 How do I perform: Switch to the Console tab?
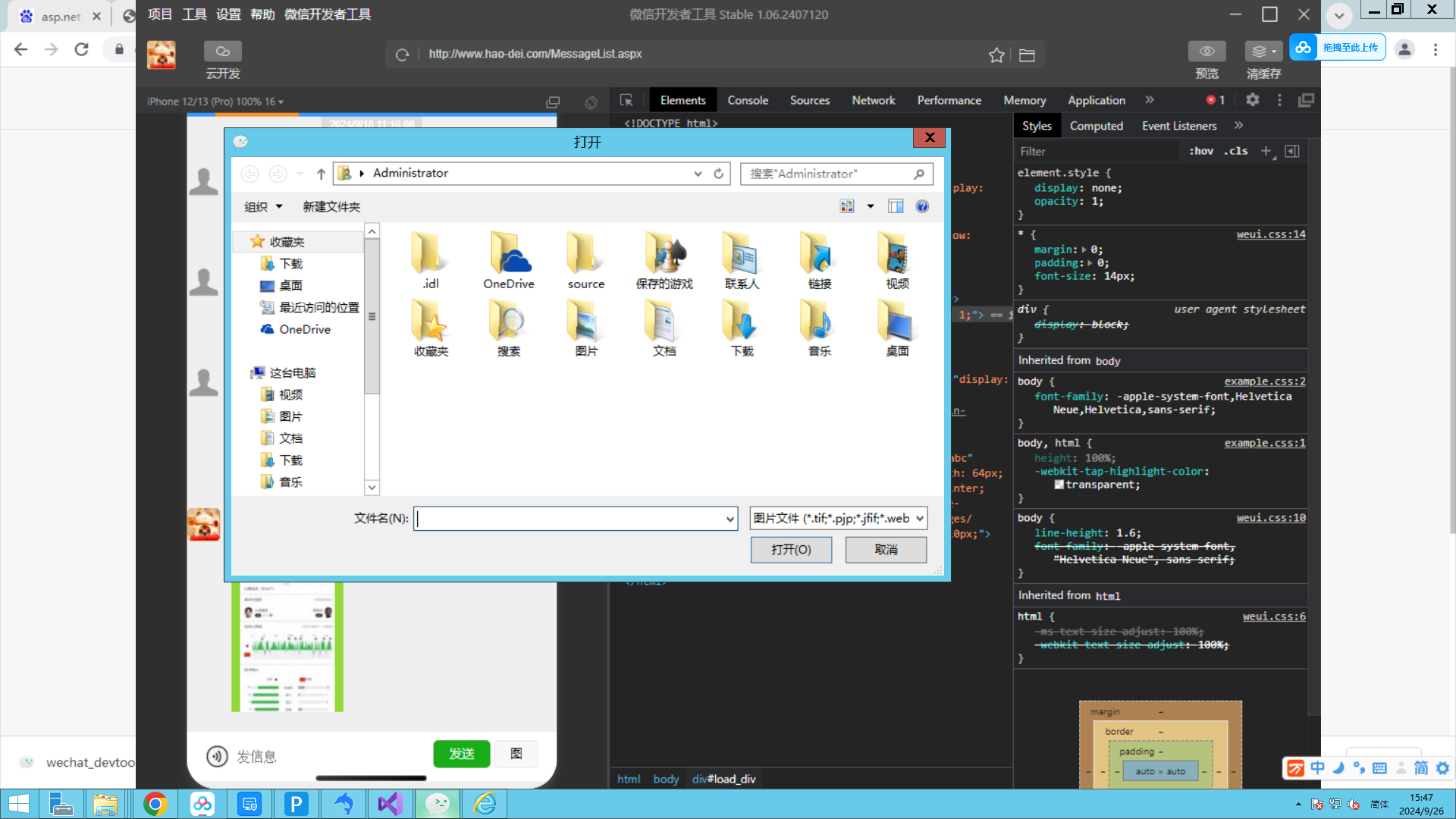pos(747,100)
